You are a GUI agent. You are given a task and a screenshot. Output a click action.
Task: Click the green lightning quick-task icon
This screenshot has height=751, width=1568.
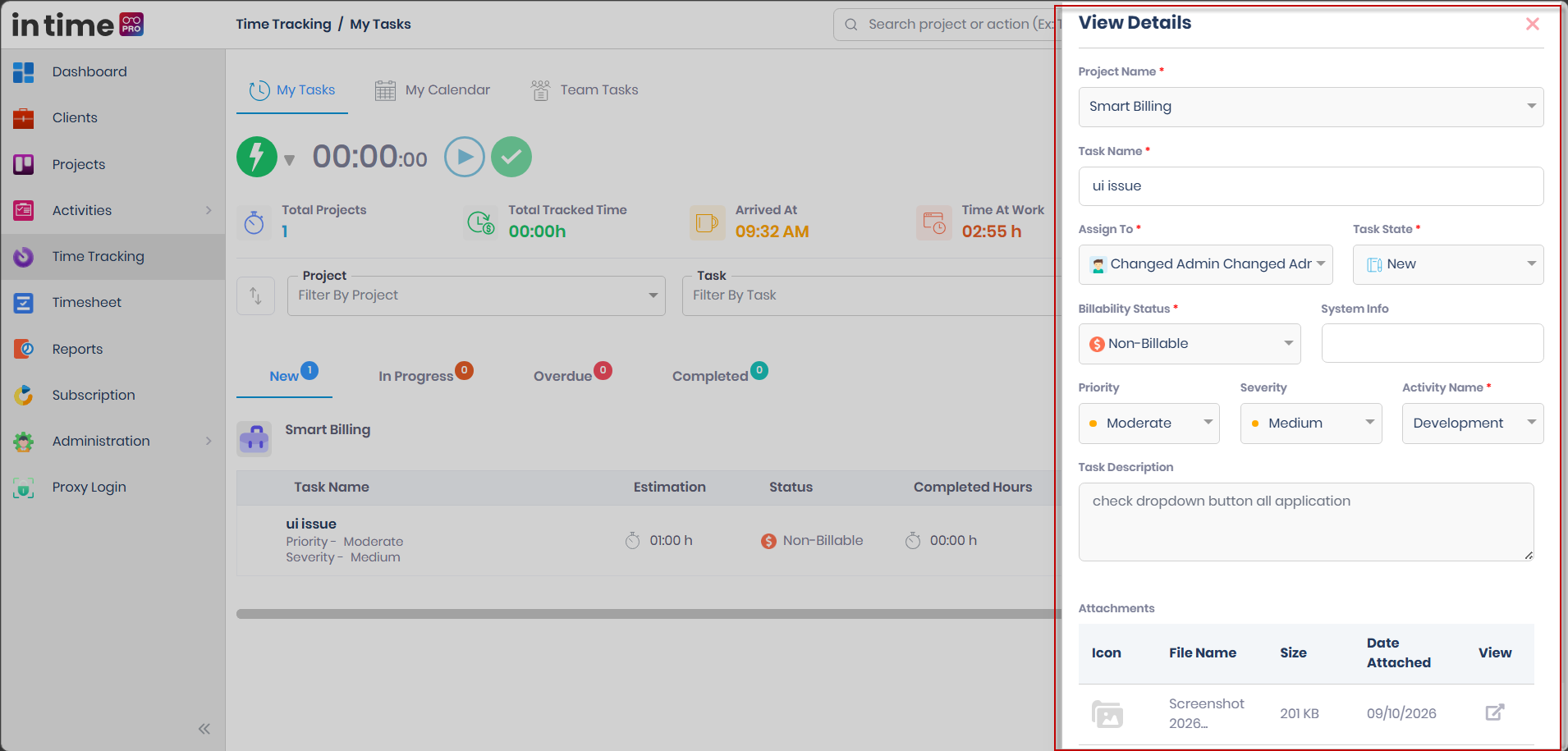click(x=257, y=157)
